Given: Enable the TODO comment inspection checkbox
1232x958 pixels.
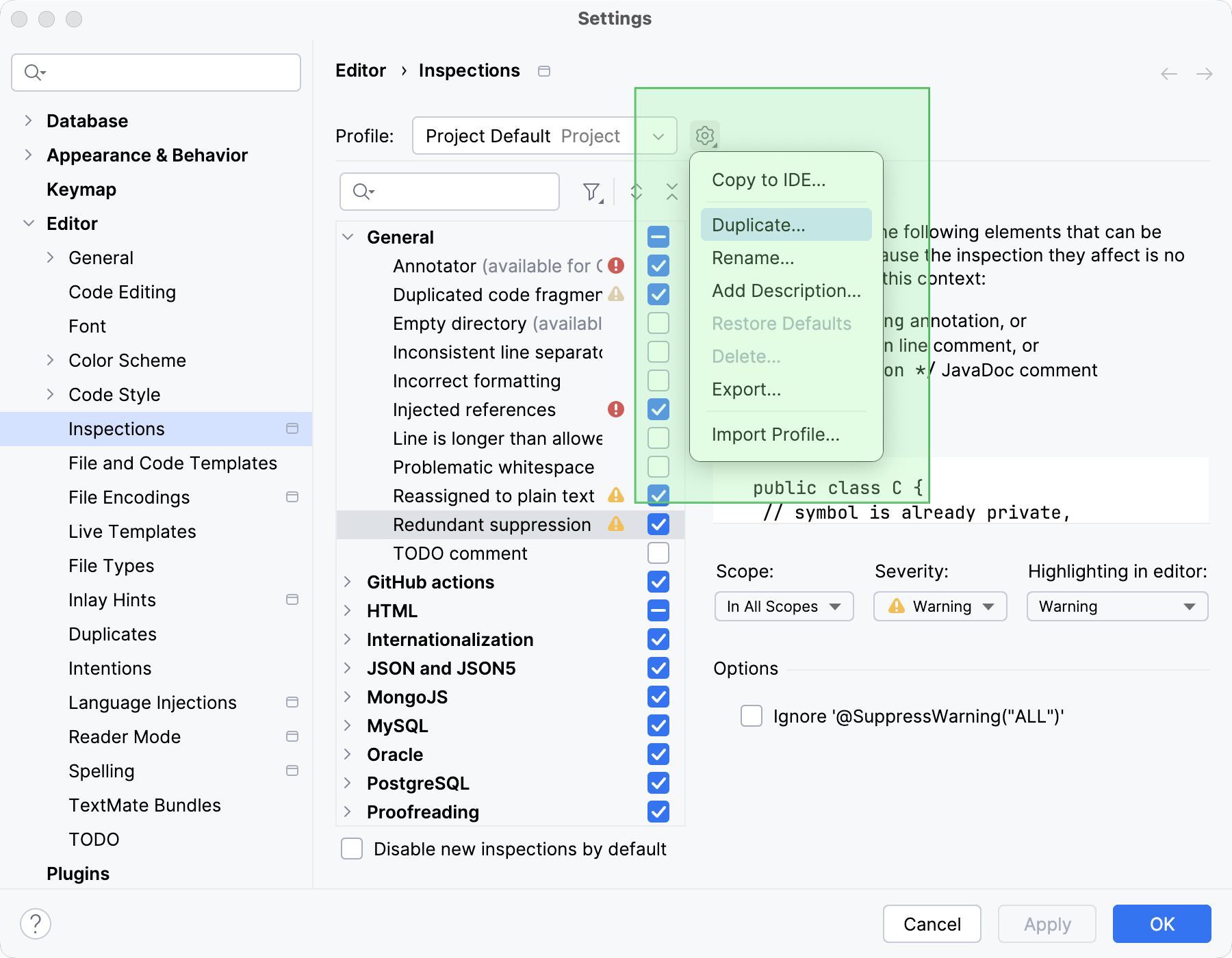Looking at the screenshot, I should click(658, 553).
